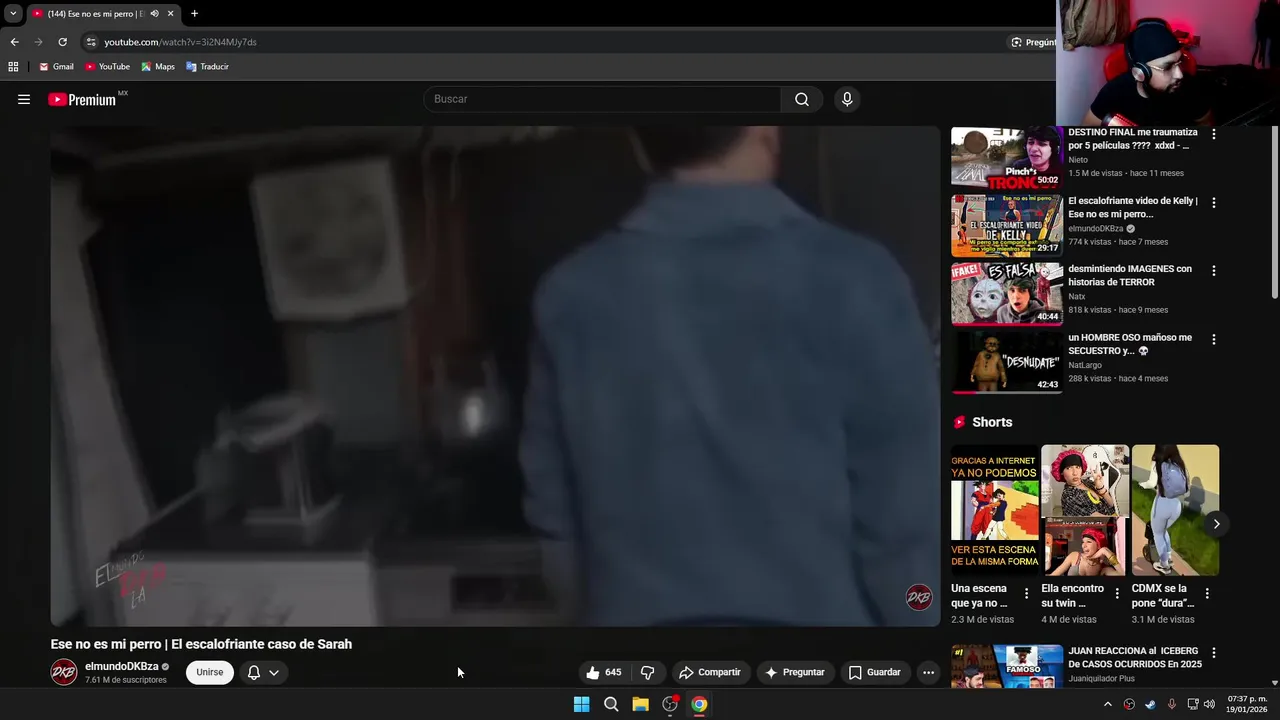Show hidden system tray icons

click(1107, 704)
